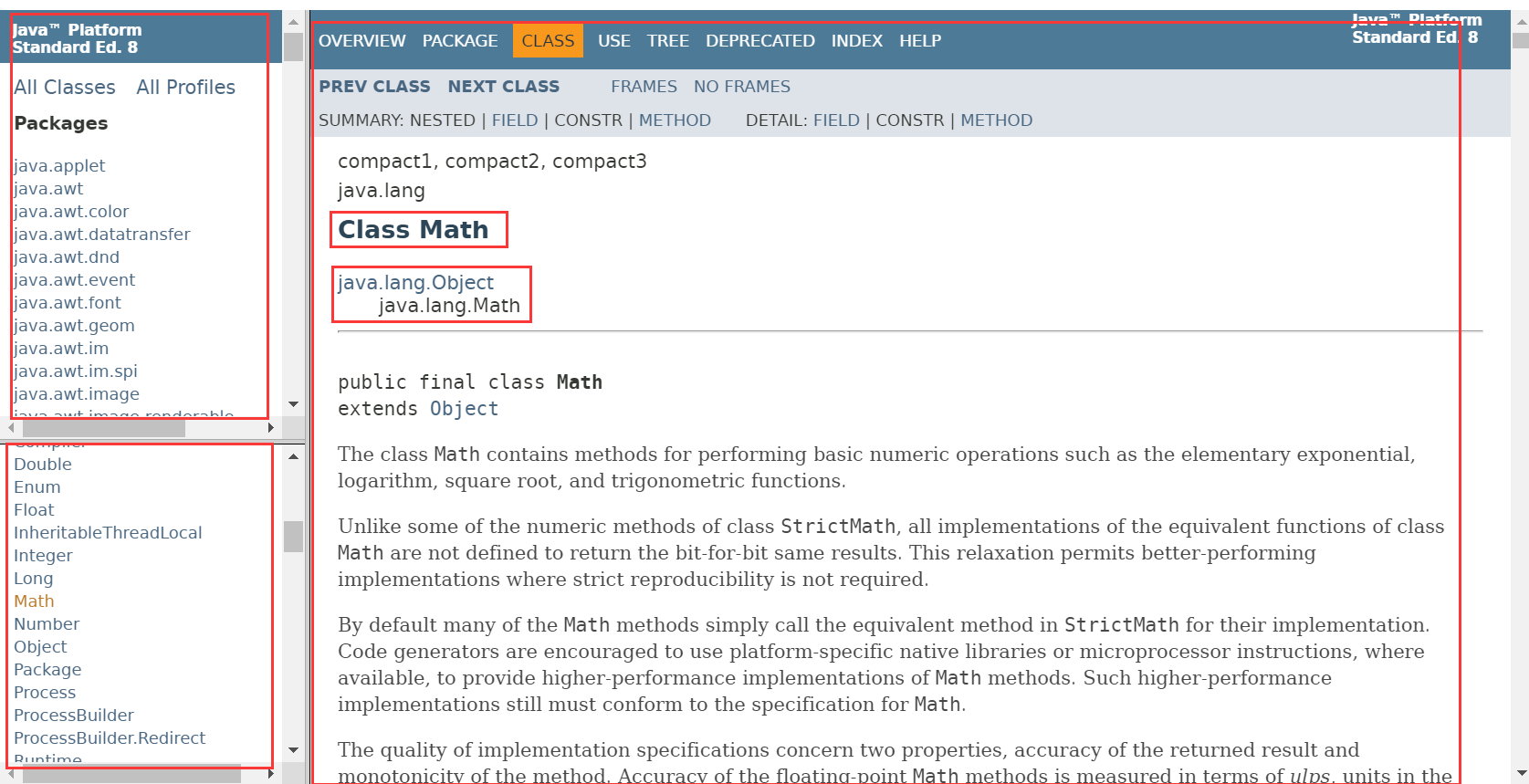Open the Long class

pyautogui.click(x=34, y=579)
